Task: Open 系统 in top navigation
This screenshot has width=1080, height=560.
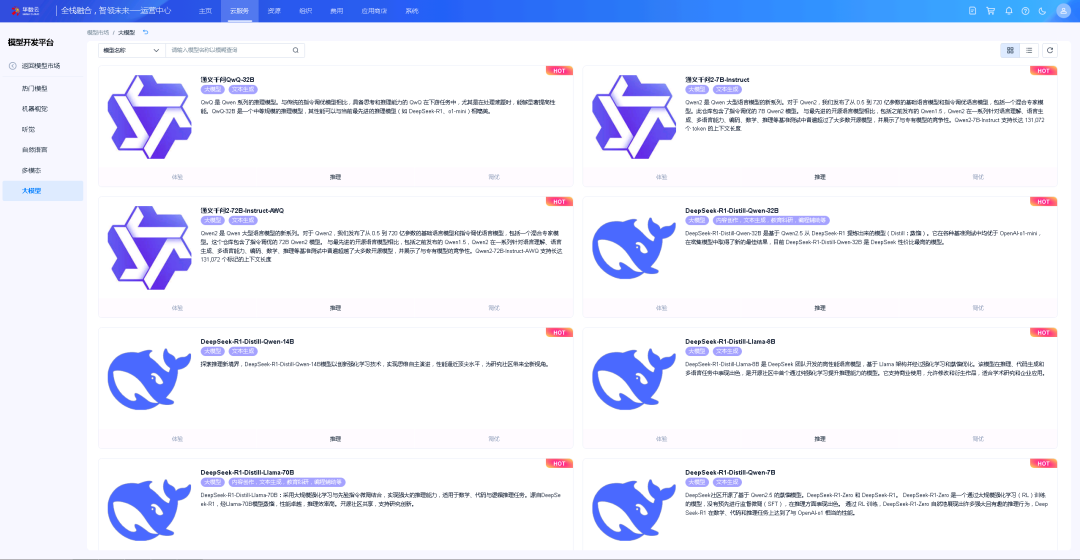Action: [x=412, y=11]
